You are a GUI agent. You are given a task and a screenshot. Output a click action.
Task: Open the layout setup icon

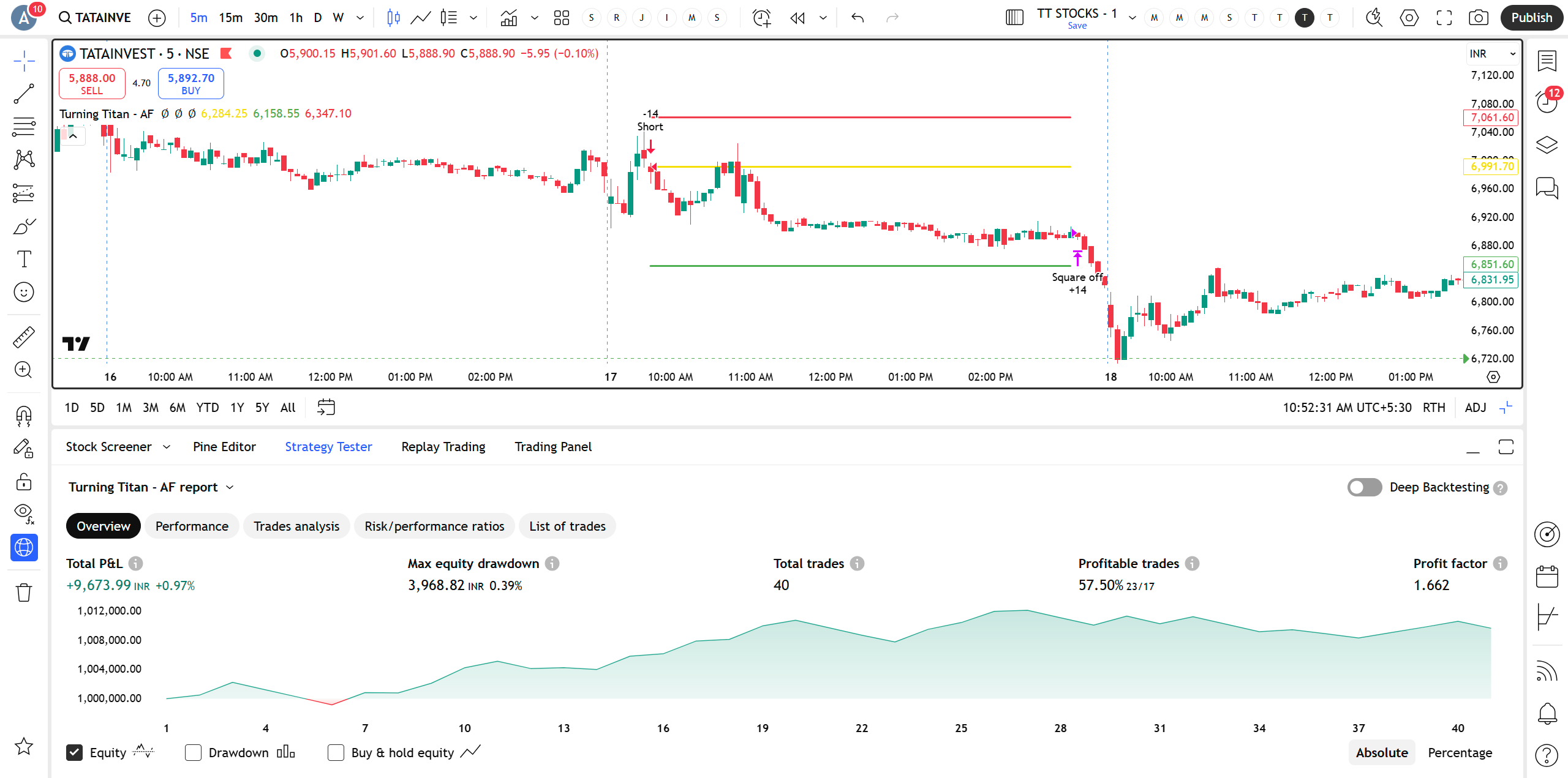coord(1014,18)
